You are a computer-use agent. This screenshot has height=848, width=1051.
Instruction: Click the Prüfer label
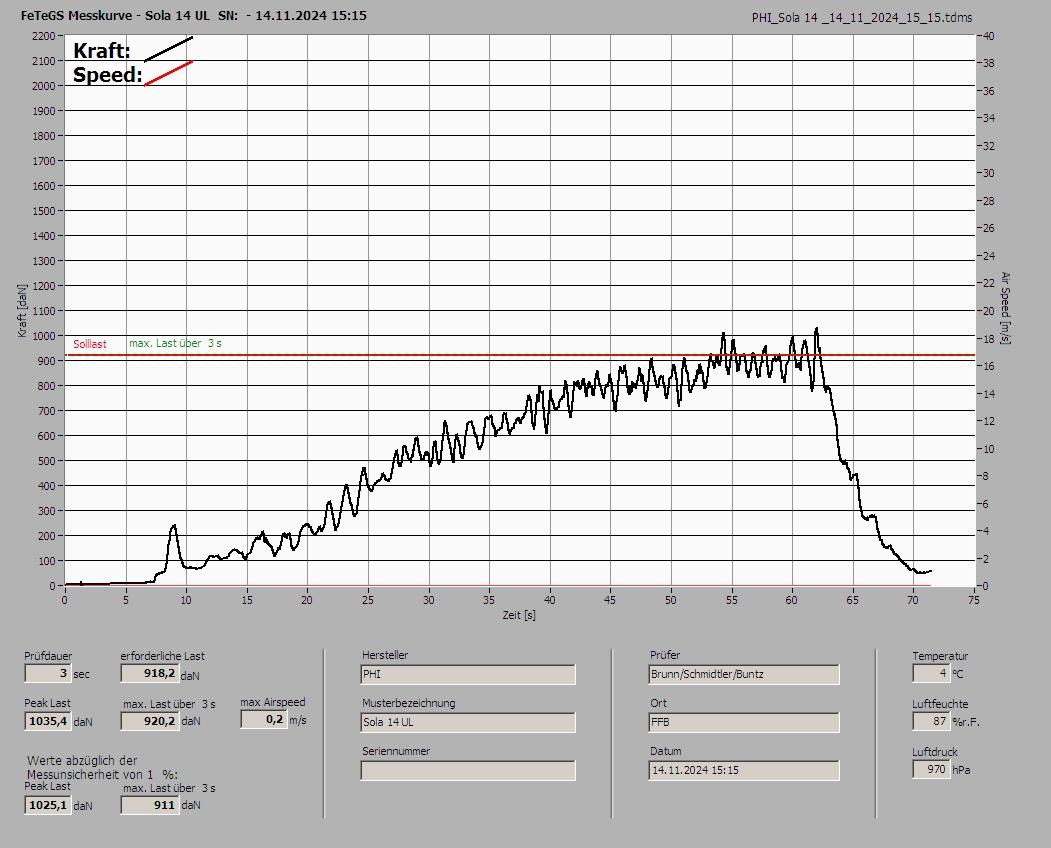[x=665, y=655]
